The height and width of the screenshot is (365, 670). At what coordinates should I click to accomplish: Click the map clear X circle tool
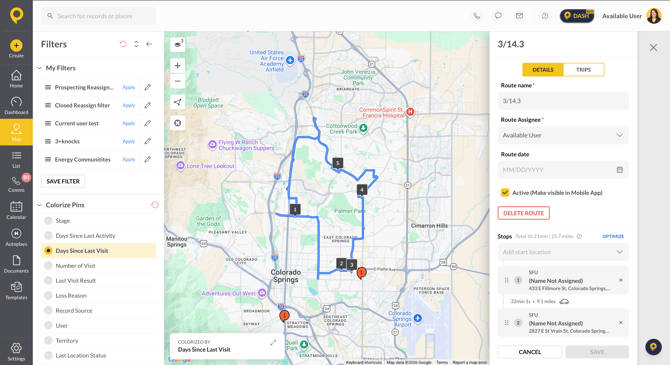(x=177, y=123)
